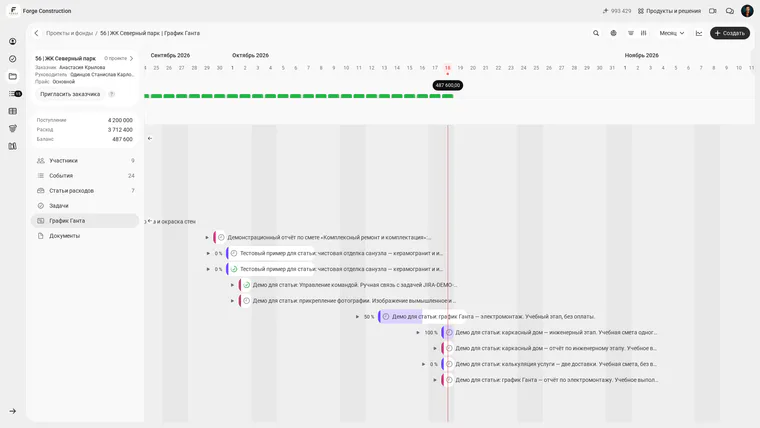
Task: Open the list icon with notification badge
Action: click(x=15, y=94)
